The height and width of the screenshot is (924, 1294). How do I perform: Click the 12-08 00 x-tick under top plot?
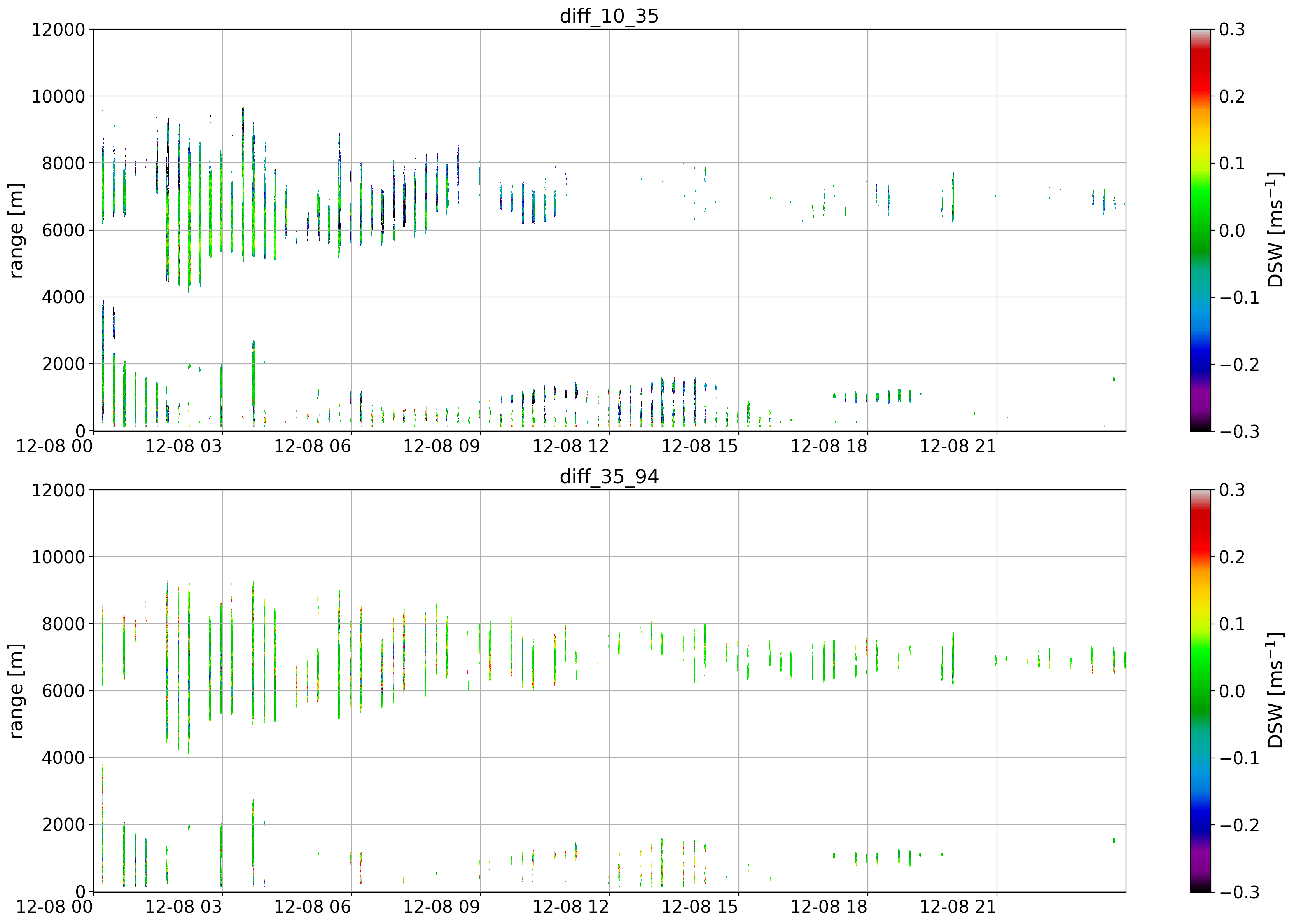click(x=54, y=446)
